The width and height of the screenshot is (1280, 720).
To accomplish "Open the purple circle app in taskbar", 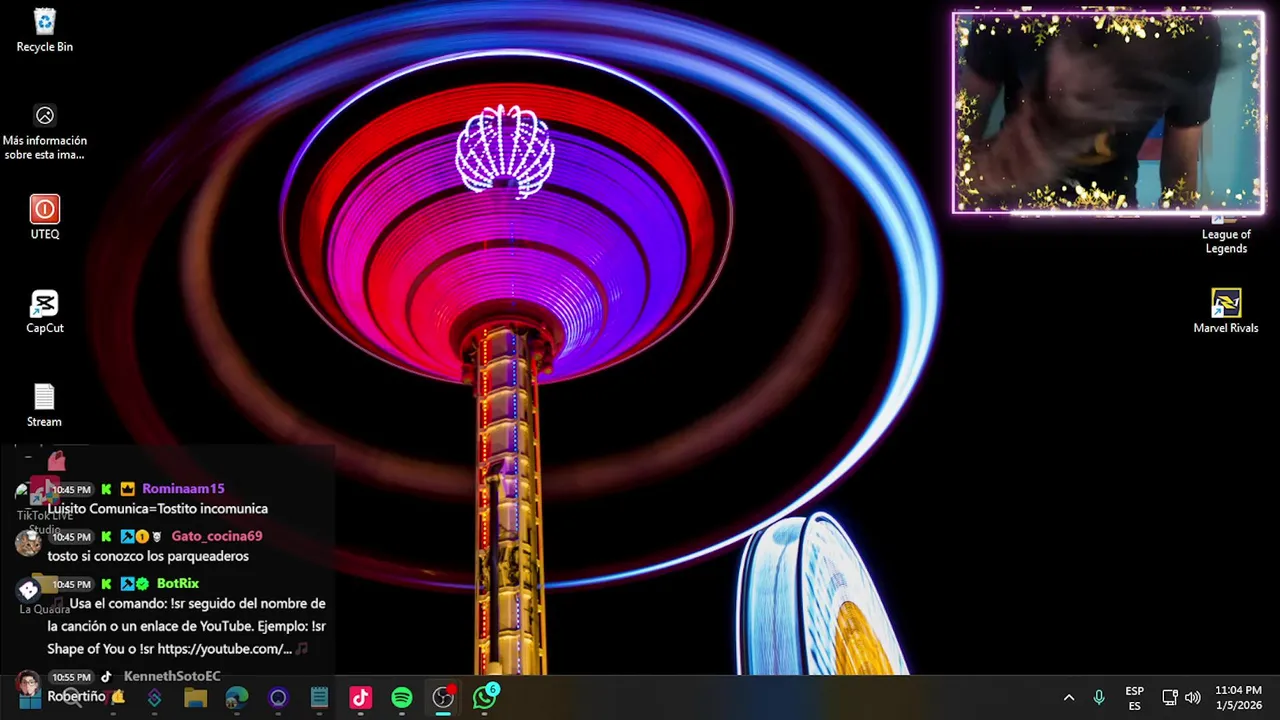I will pyautogui.click(x=278, y=698).
